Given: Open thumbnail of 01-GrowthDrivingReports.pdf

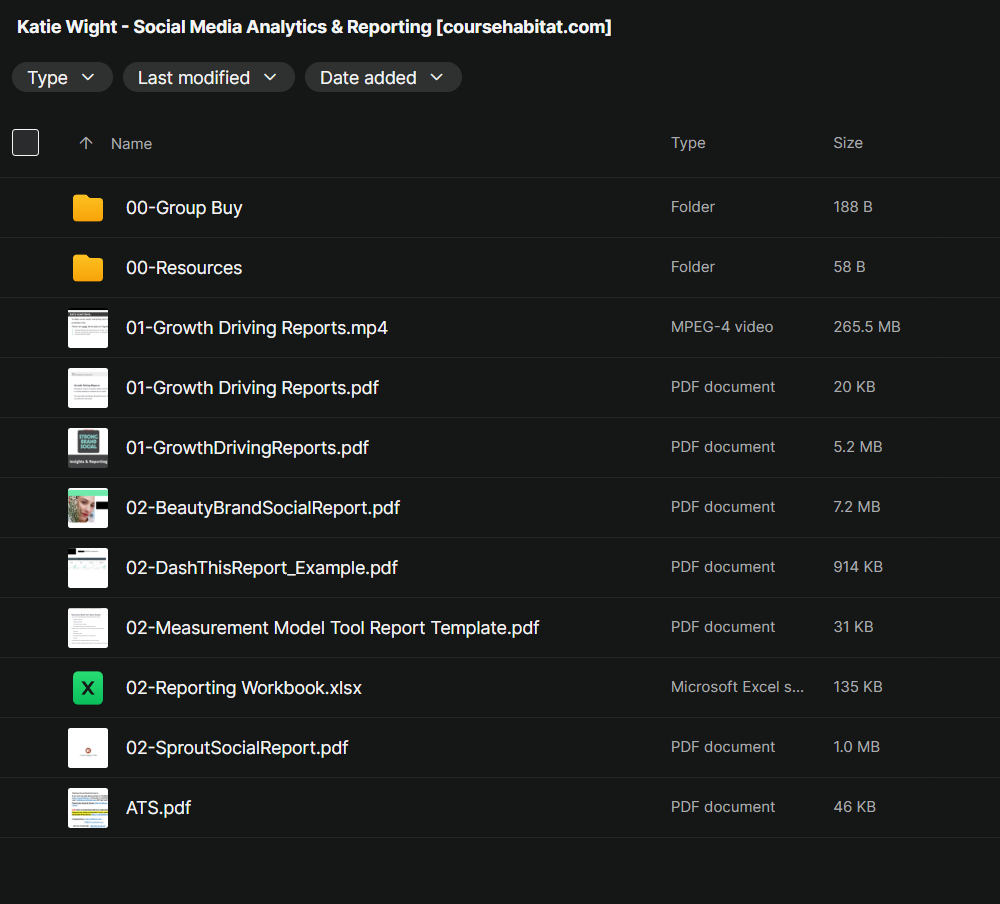Looking at the screenshot, I should click(x=88, y=448).
